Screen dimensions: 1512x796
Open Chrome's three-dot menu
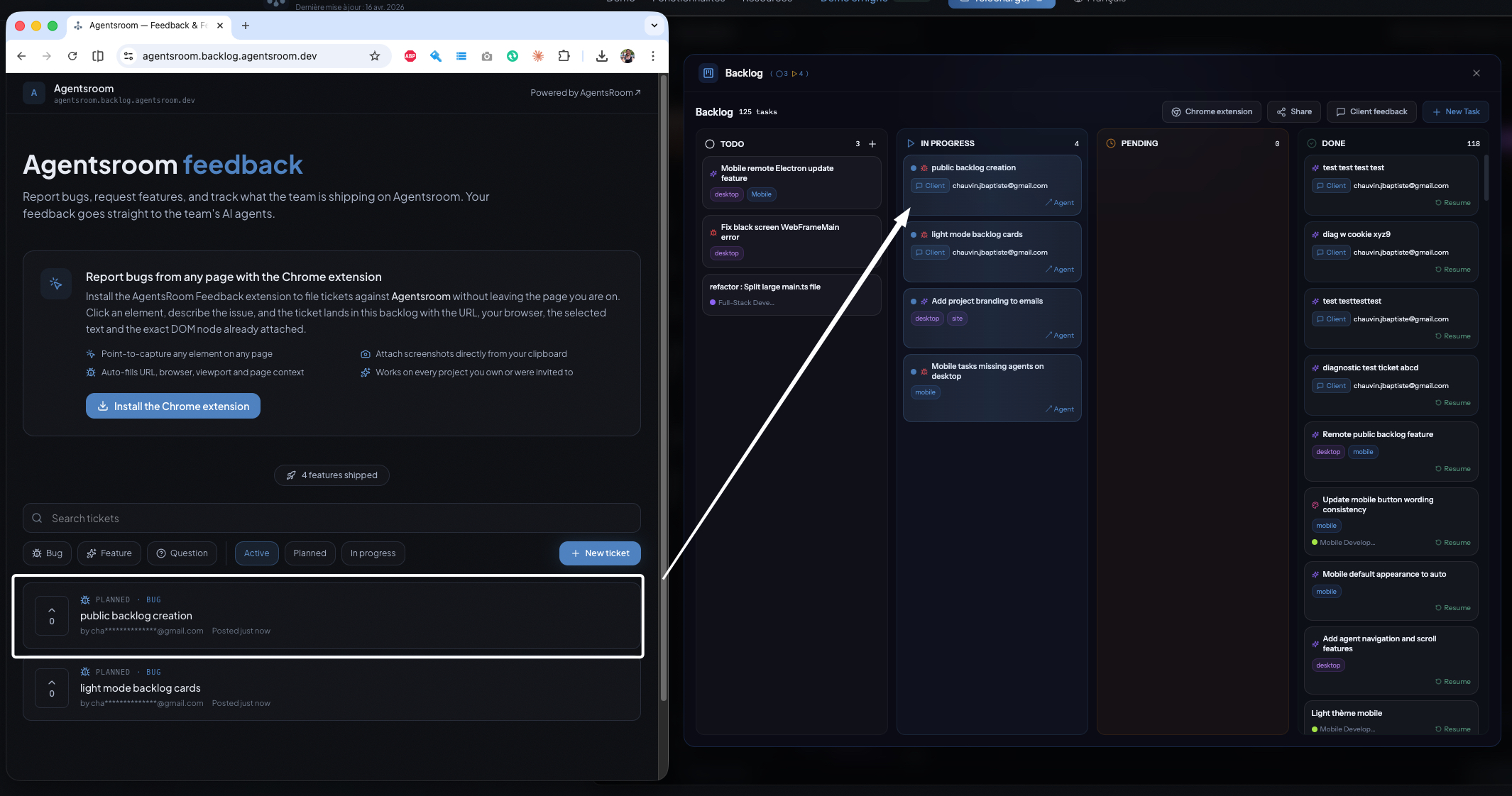click(x=653, y=55)
